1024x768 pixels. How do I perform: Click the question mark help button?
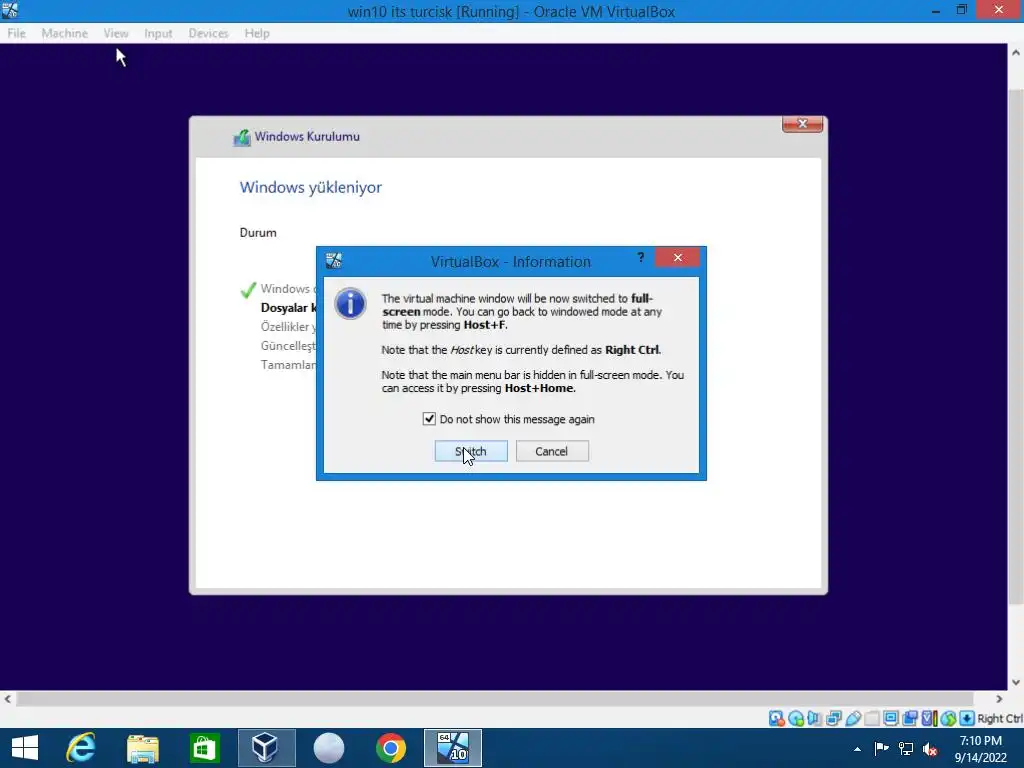(641, 257)
